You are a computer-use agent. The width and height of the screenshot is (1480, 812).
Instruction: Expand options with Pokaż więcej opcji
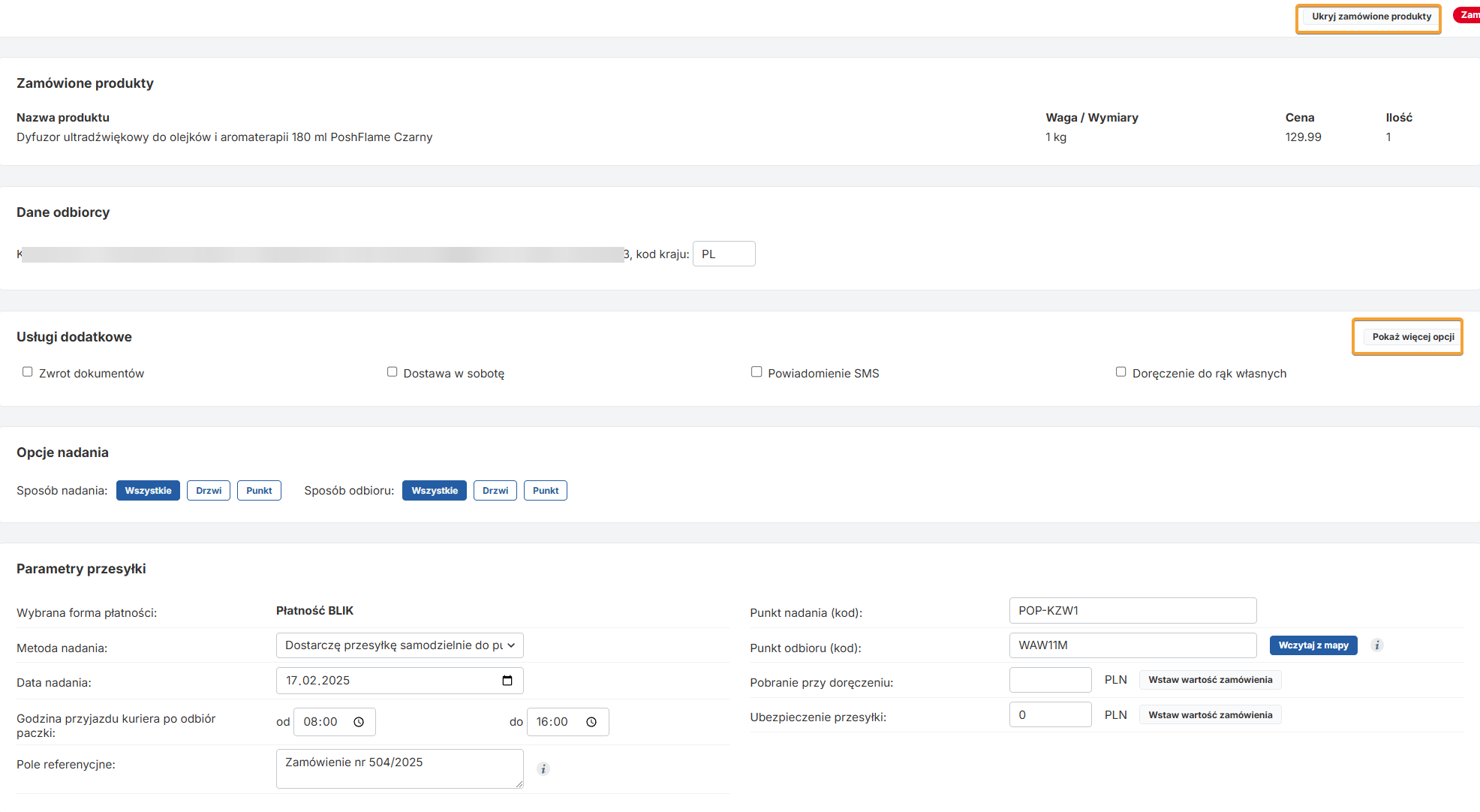[1412, 337]
